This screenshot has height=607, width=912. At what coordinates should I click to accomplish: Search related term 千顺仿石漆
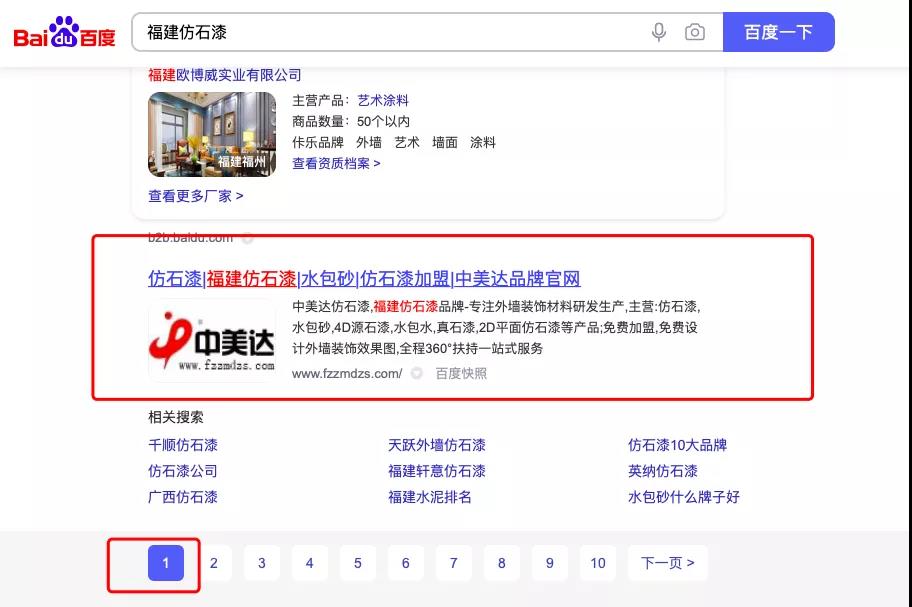coord(183,445)
